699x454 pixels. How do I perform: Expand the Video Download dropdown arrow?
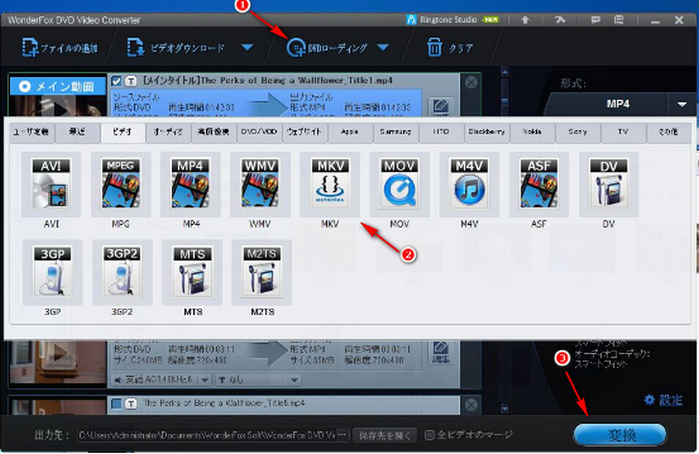pyautogui.click(x=247, y=47)
